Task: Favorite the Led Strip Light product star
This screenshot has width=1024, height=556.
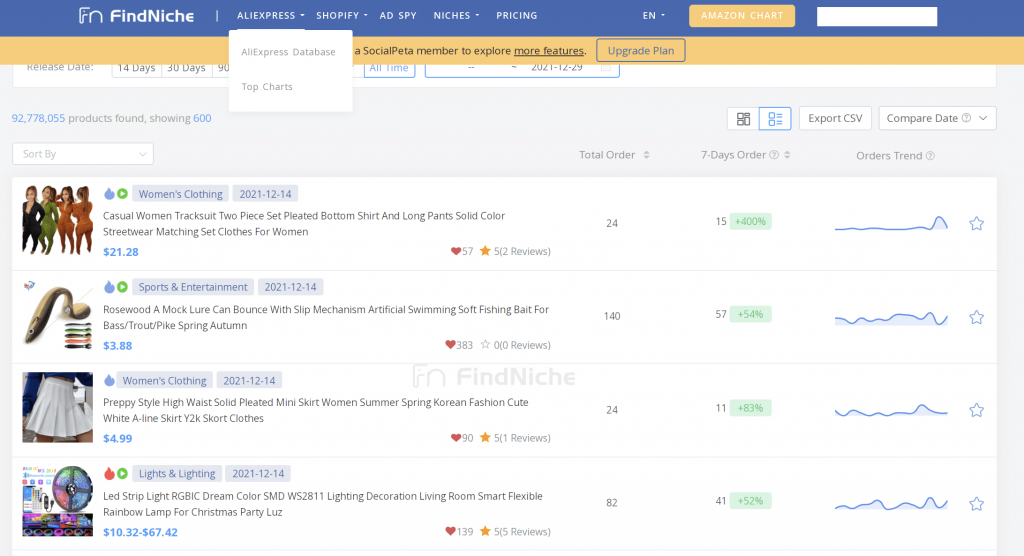Action: [976, 504]
